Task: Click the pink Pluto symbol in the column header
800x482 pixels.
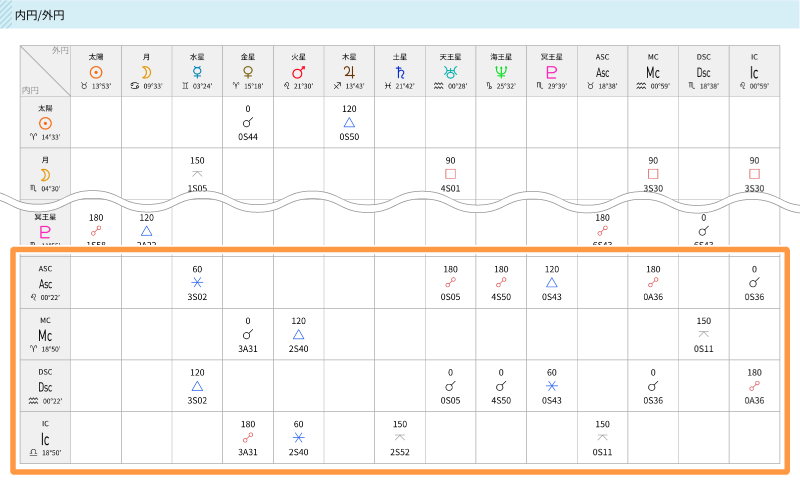Action: coord(552,73)
